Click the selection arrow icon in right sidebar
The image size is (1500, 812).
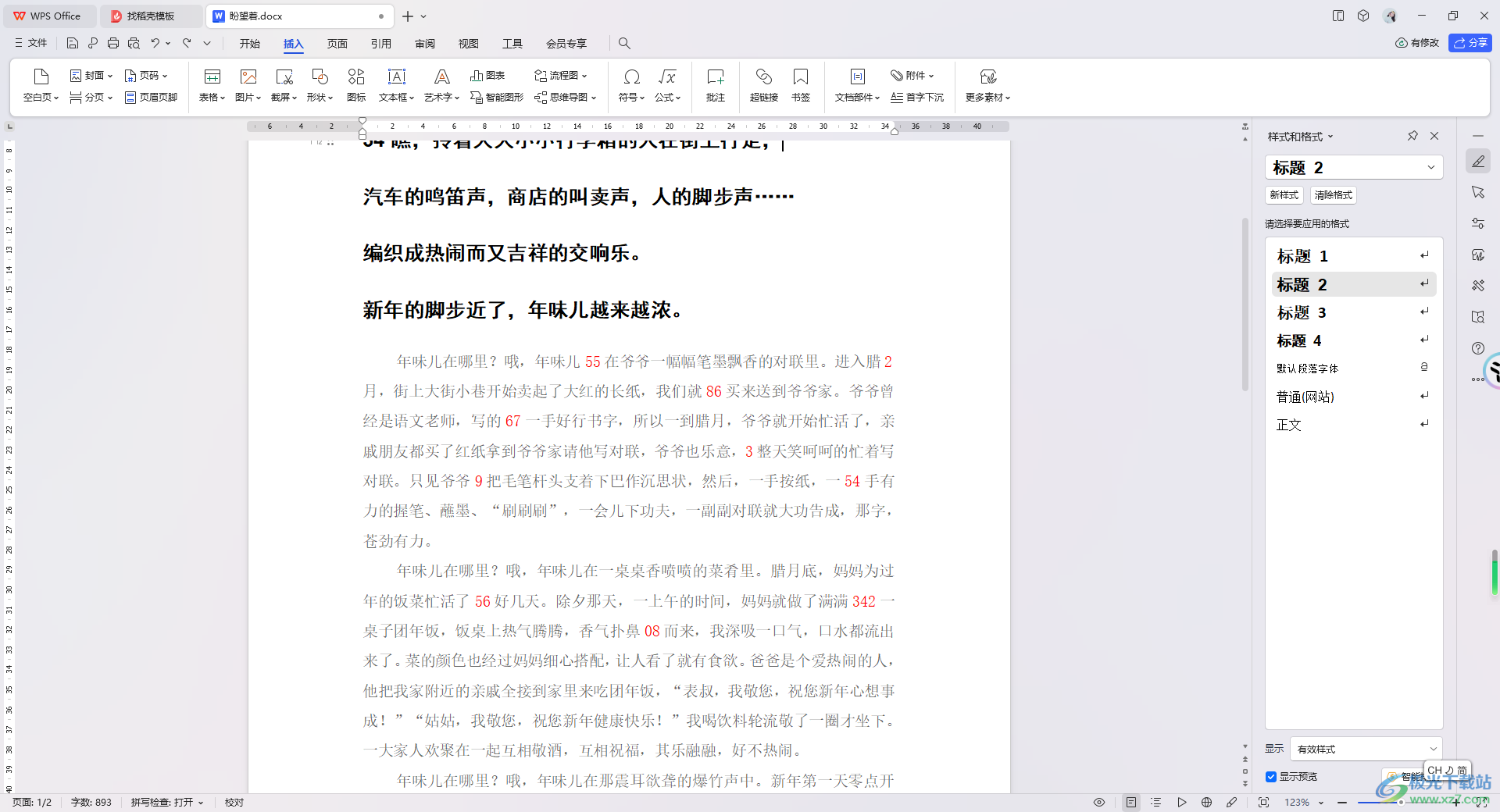pos(1478,192)
